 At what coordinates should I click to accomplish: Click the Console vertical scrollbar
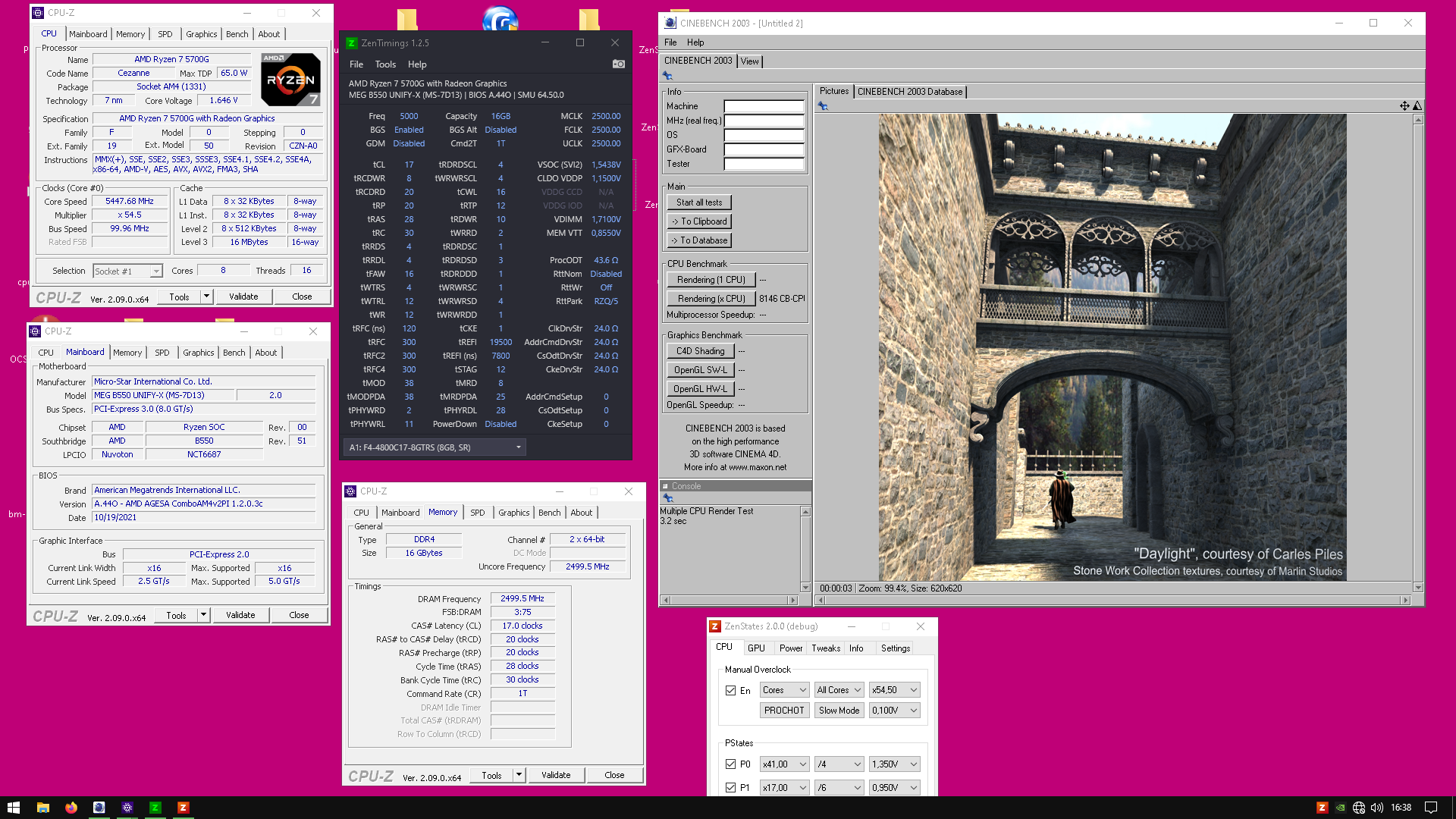[805, 550]
